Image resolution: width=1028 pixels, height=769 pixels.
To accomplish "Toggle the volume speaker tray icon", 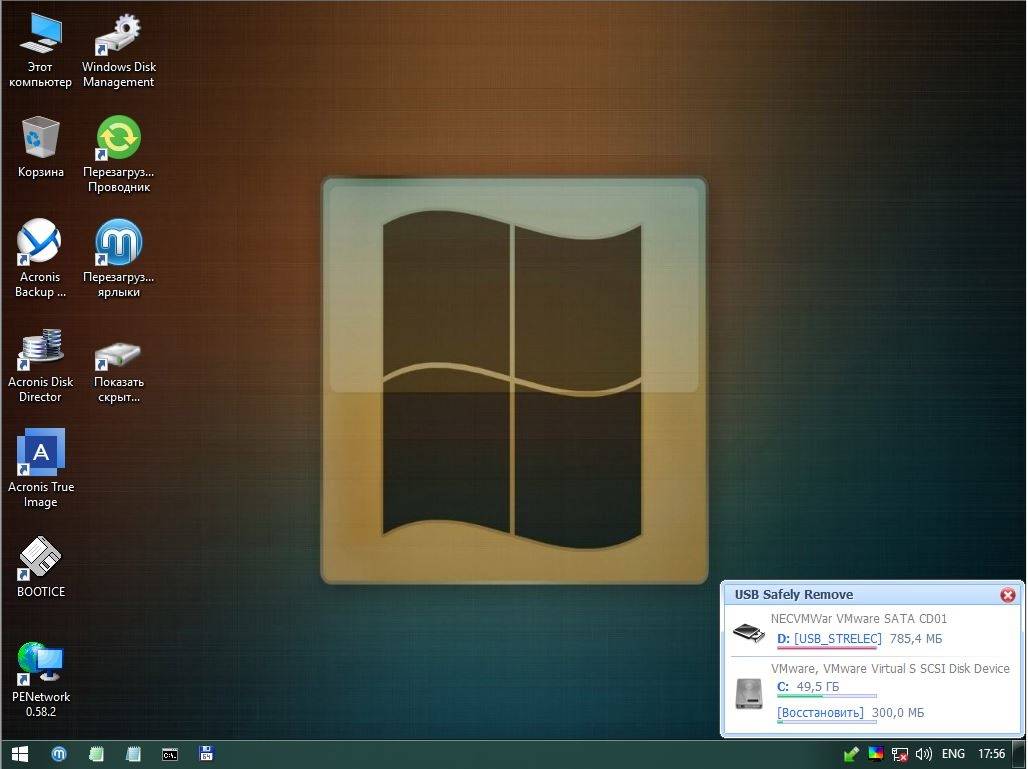I will [x=923, y=754].
